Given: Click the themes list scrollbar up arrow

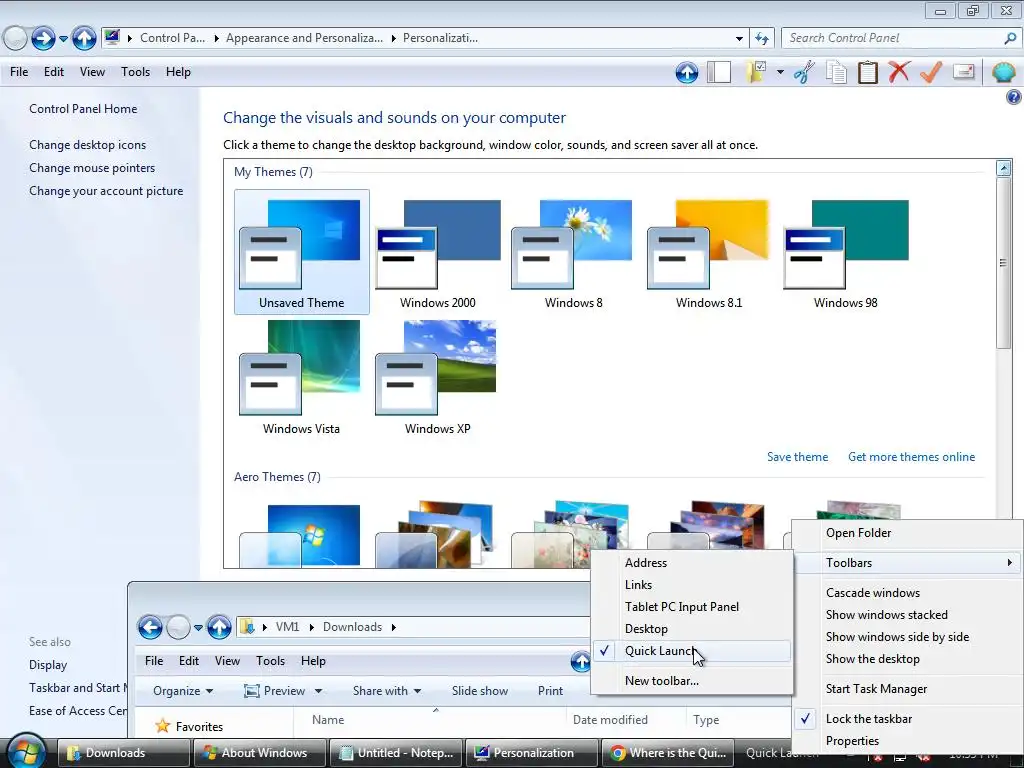Looking at the screenshot, I should [x=1004, y=168].
